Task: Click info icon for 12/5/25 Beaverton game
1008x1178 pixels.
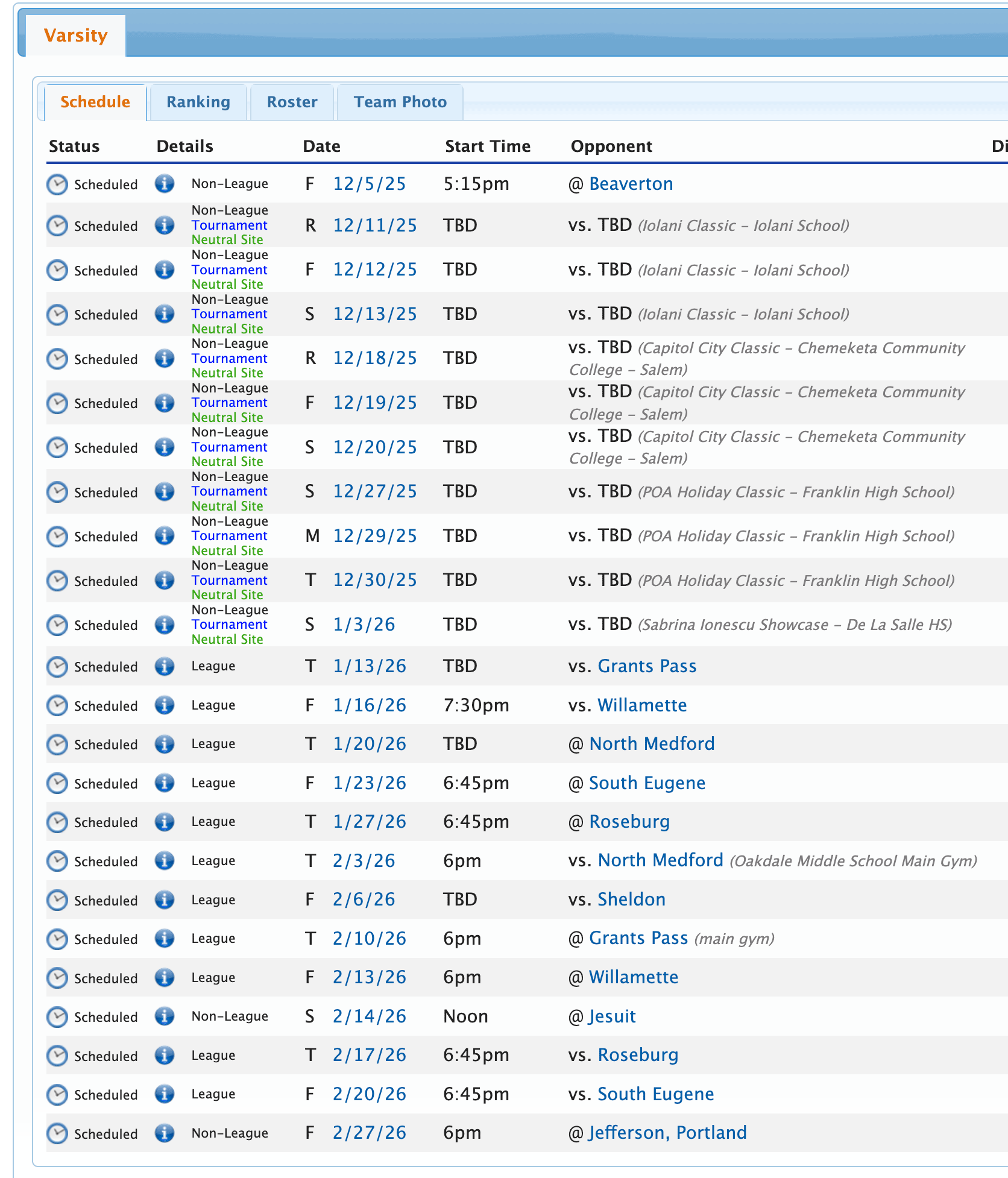Action: 164,184
